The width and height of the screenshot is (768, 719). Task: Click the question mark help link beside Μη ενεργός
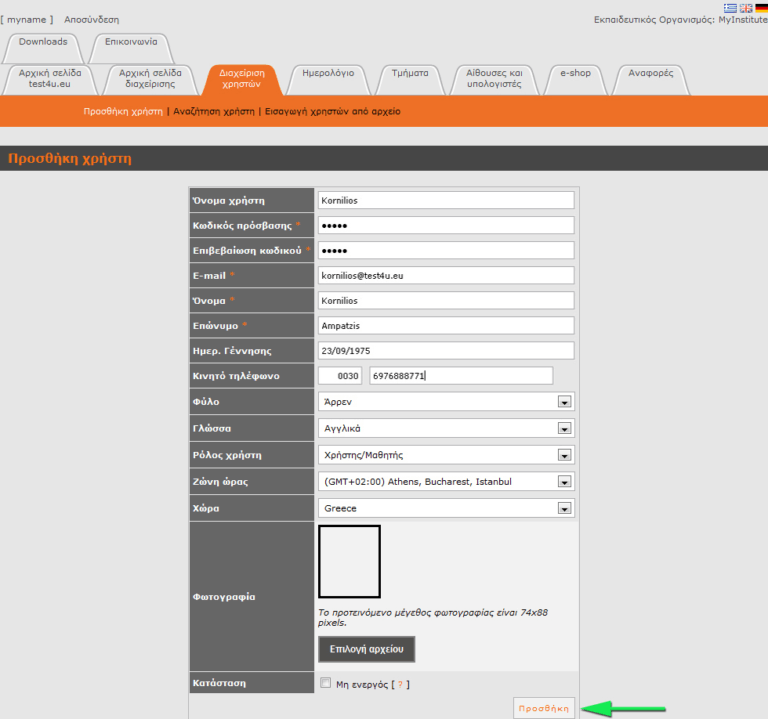pos(400,684)
